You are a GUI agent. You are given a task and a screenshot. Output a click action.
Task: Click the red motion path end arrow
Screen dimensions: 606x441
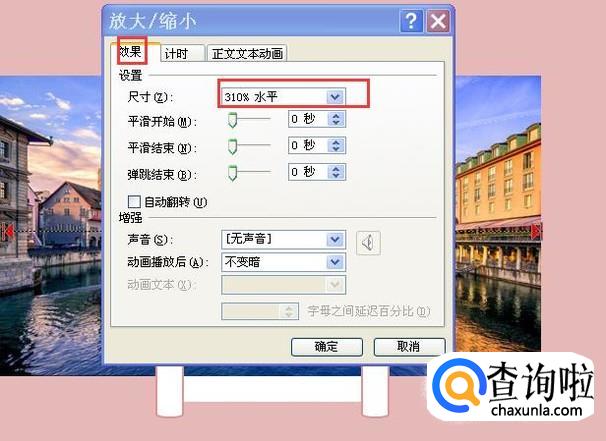[536, 232]
